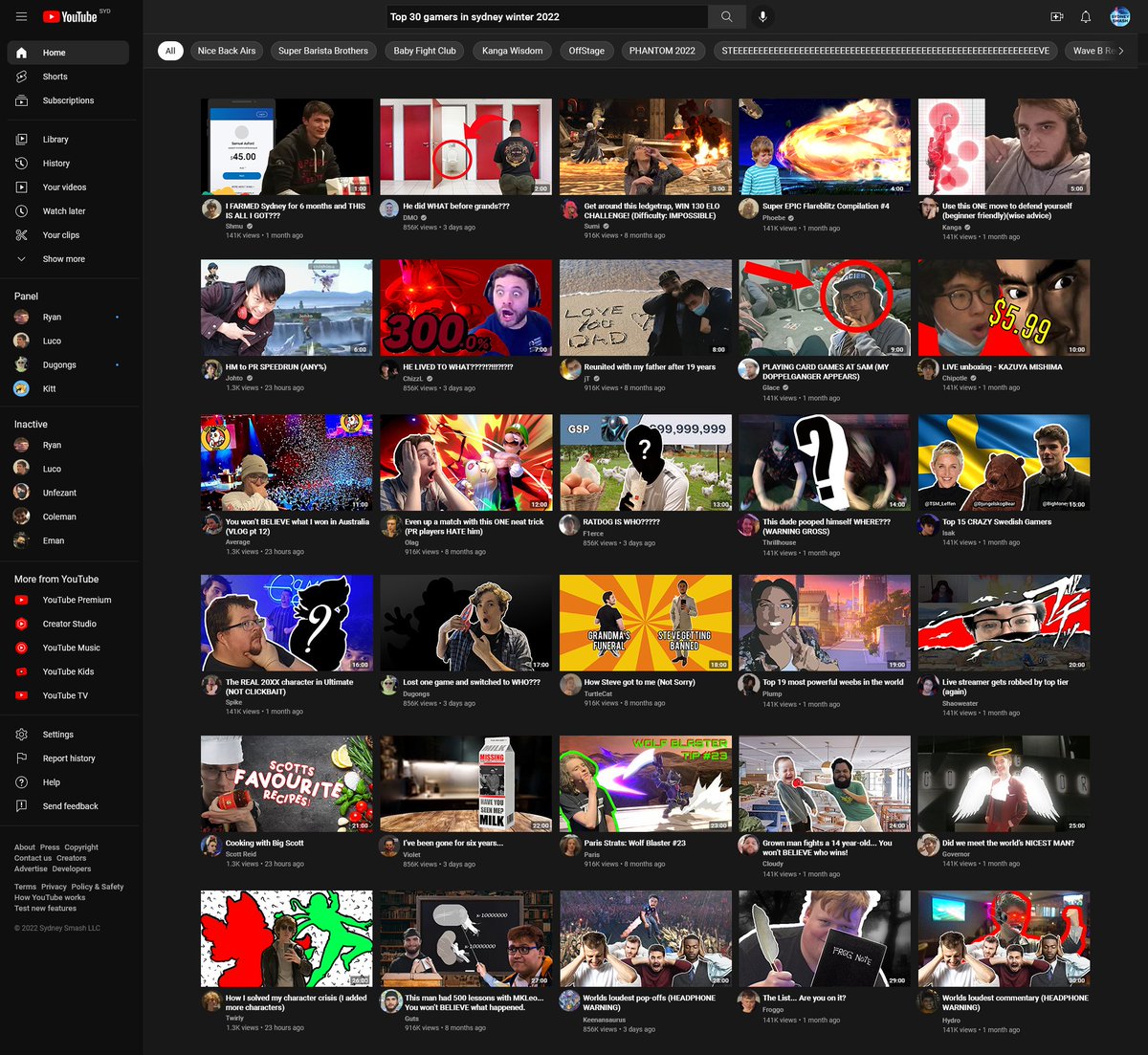Open the create video camera icon
The height and width of the screenshot is (1055, 1148).
[x=1056, y=16]
